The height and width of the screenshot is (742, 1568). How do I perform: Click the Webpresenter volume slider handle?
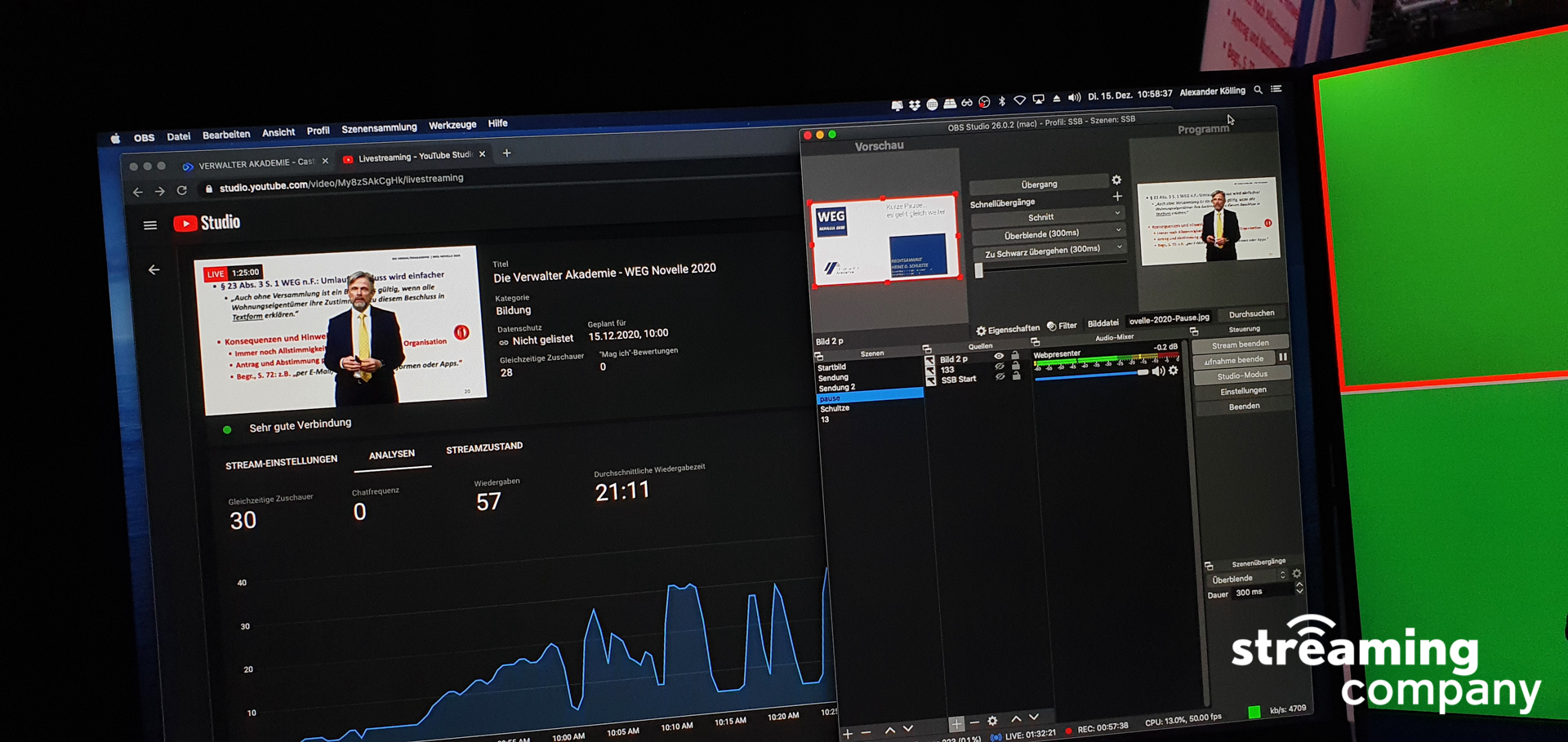click(1143, 372)
